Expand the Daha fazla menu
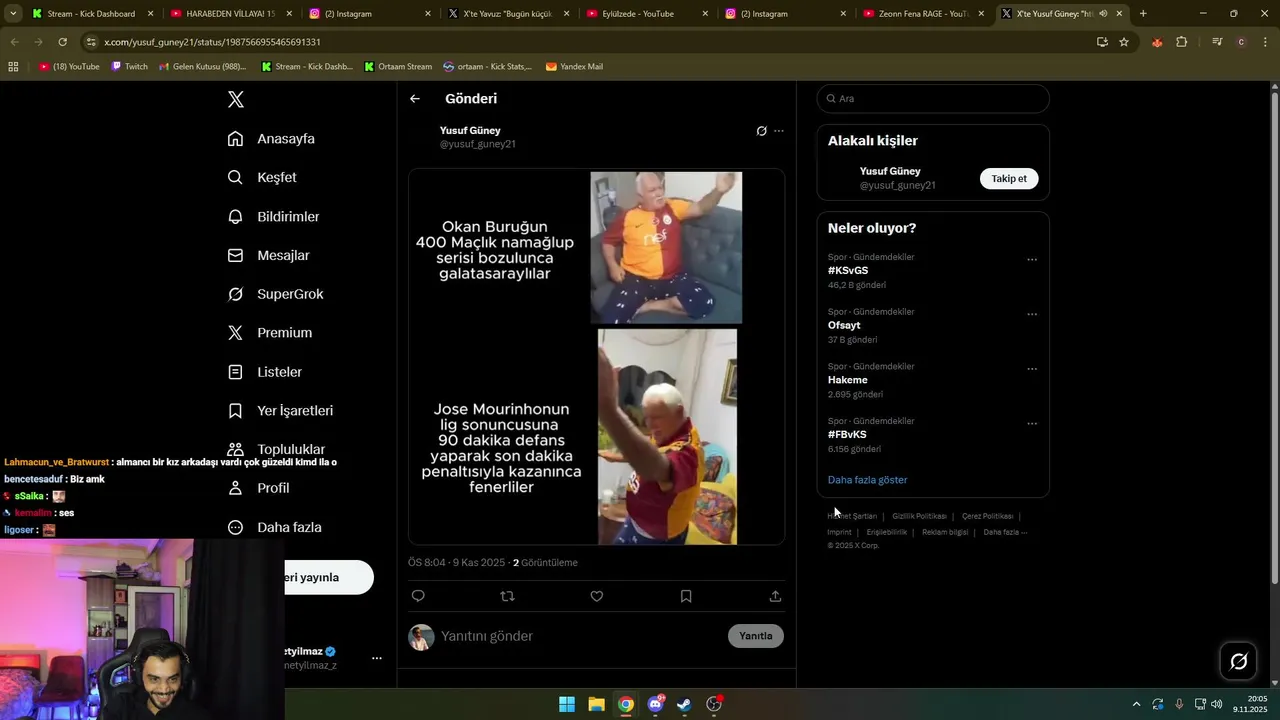 point(274,527)
